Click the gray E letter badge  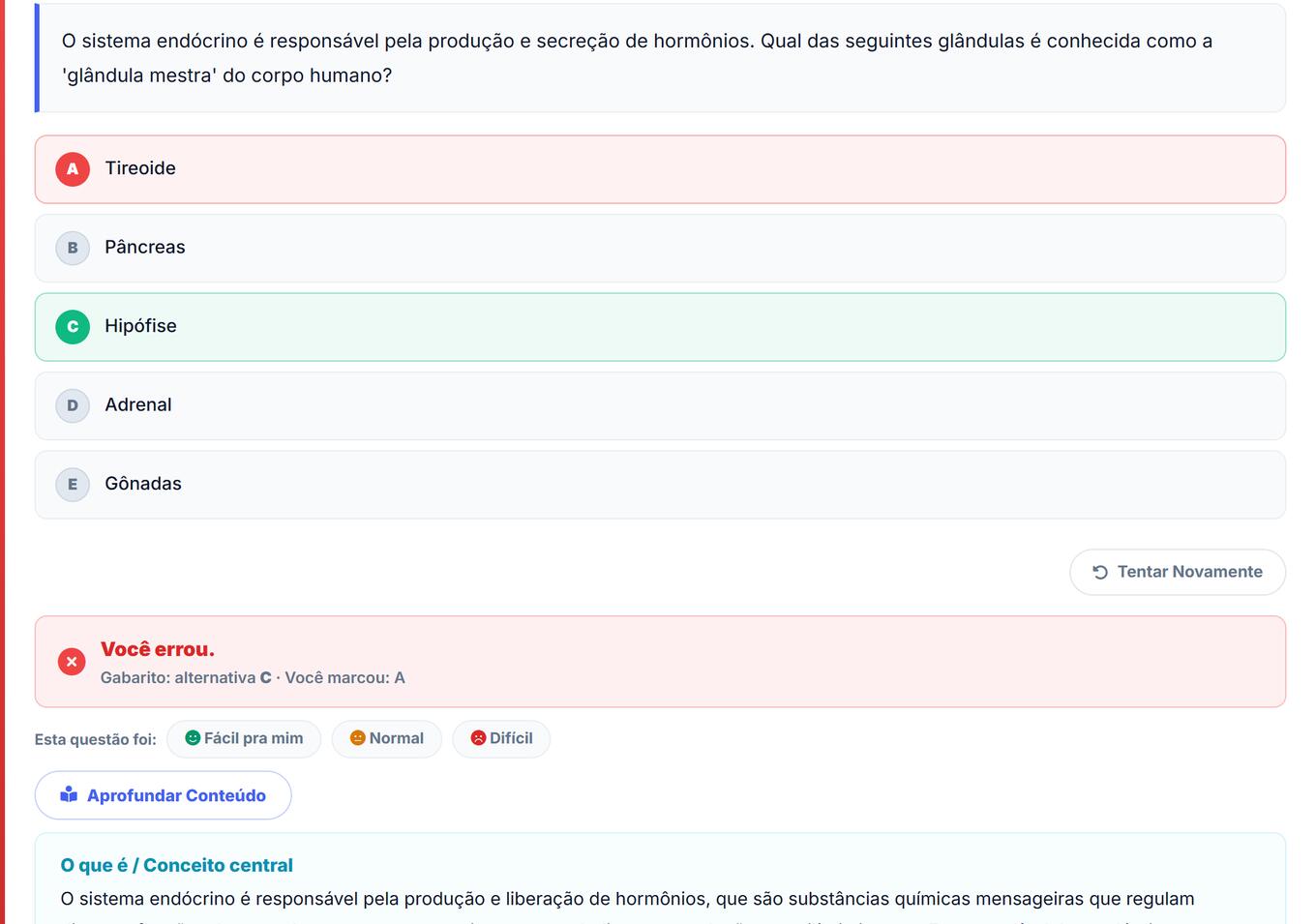[x=73, y=485]
